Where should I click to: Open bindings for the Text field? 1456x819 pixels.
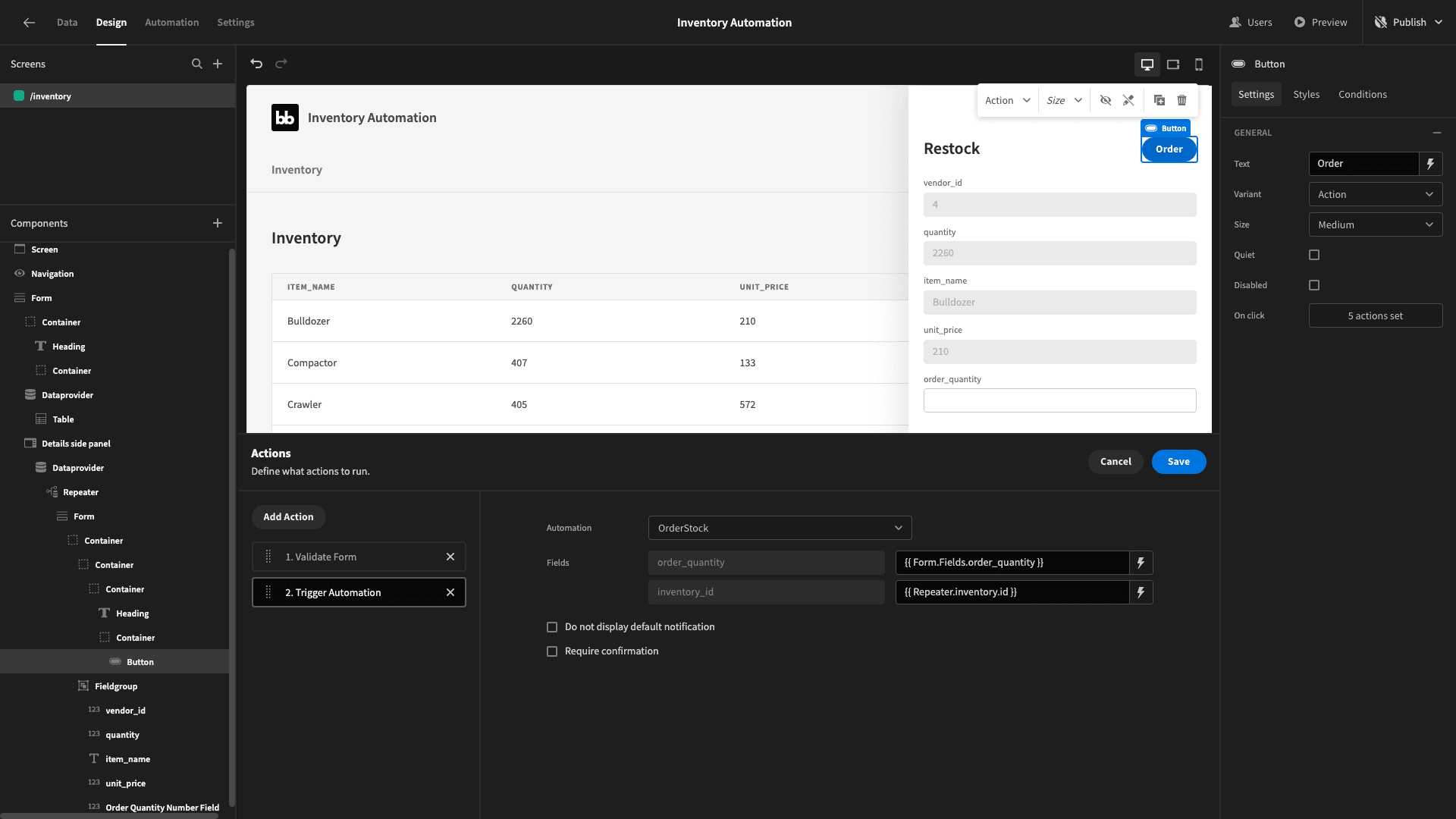pos(1430,164)
